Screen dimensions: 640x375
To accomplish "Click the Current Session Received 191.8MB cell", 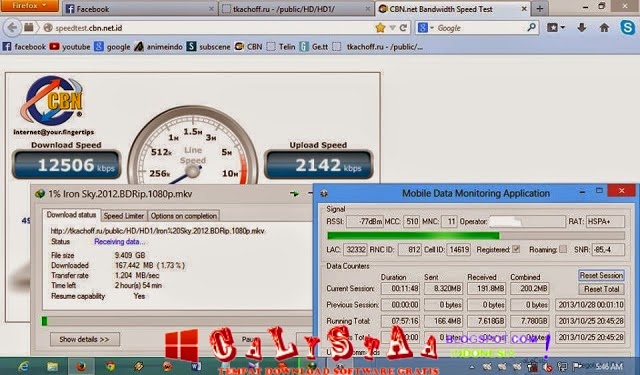I will [x=486, y=288].
